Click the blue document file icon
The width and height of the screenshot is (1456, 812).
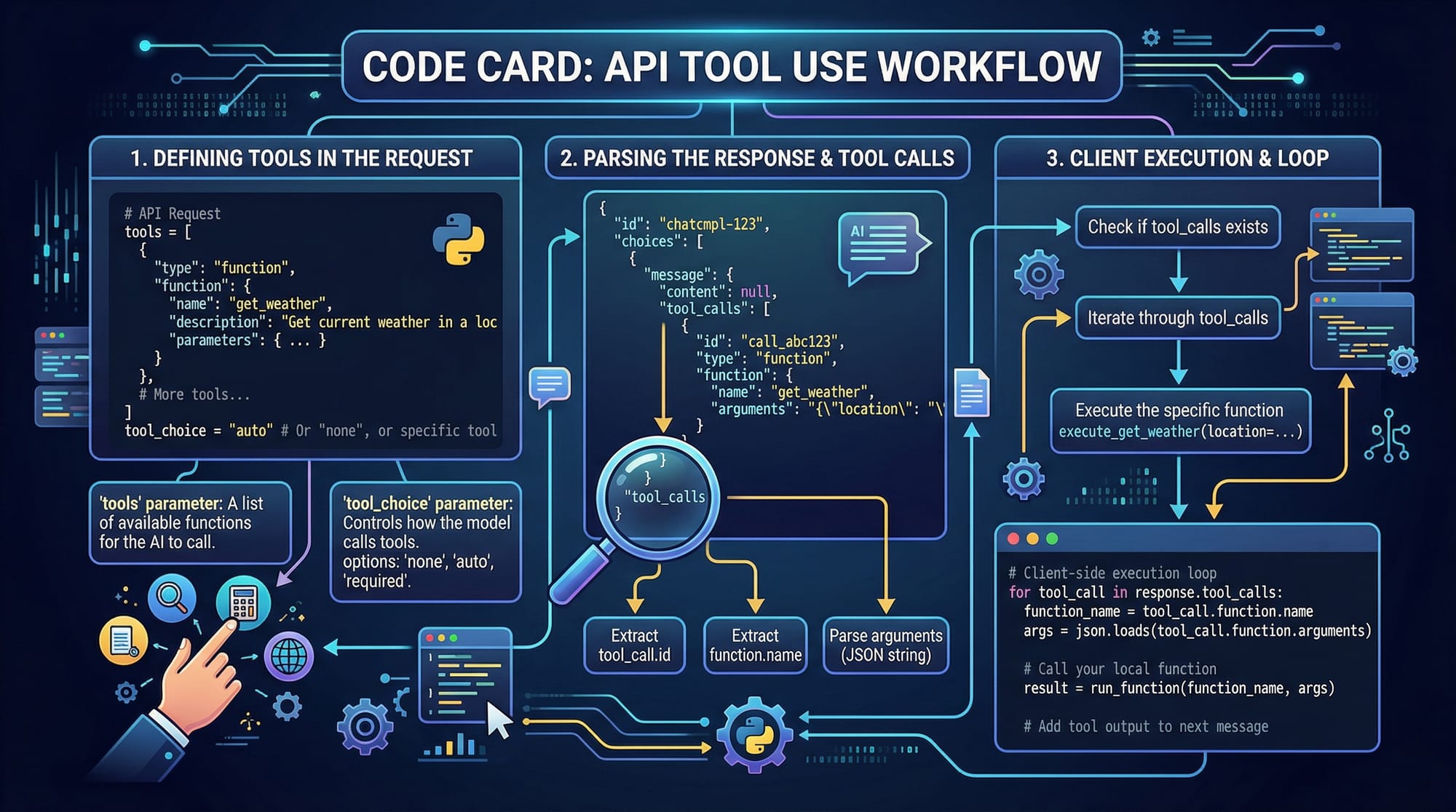[971, 393]
